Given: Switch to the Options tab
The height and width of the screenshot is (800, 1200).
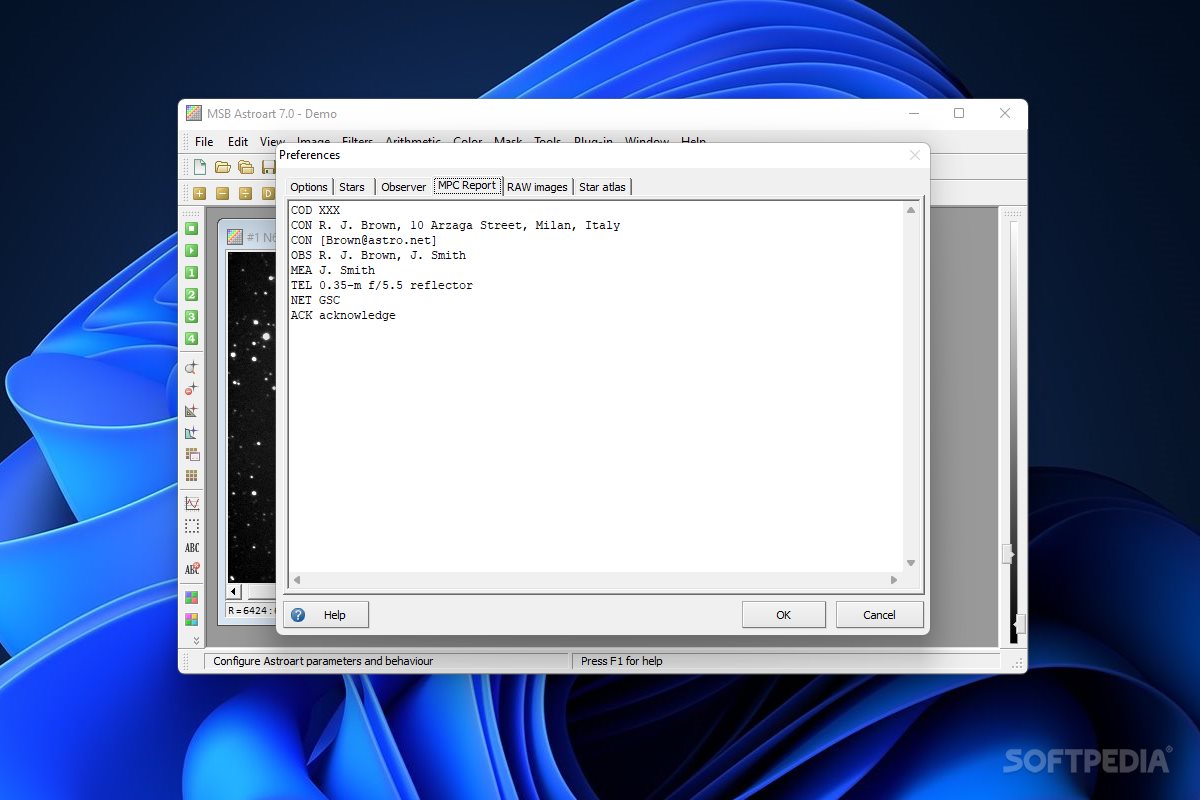Looking at the screenshot, I should (x=309, y=187).
